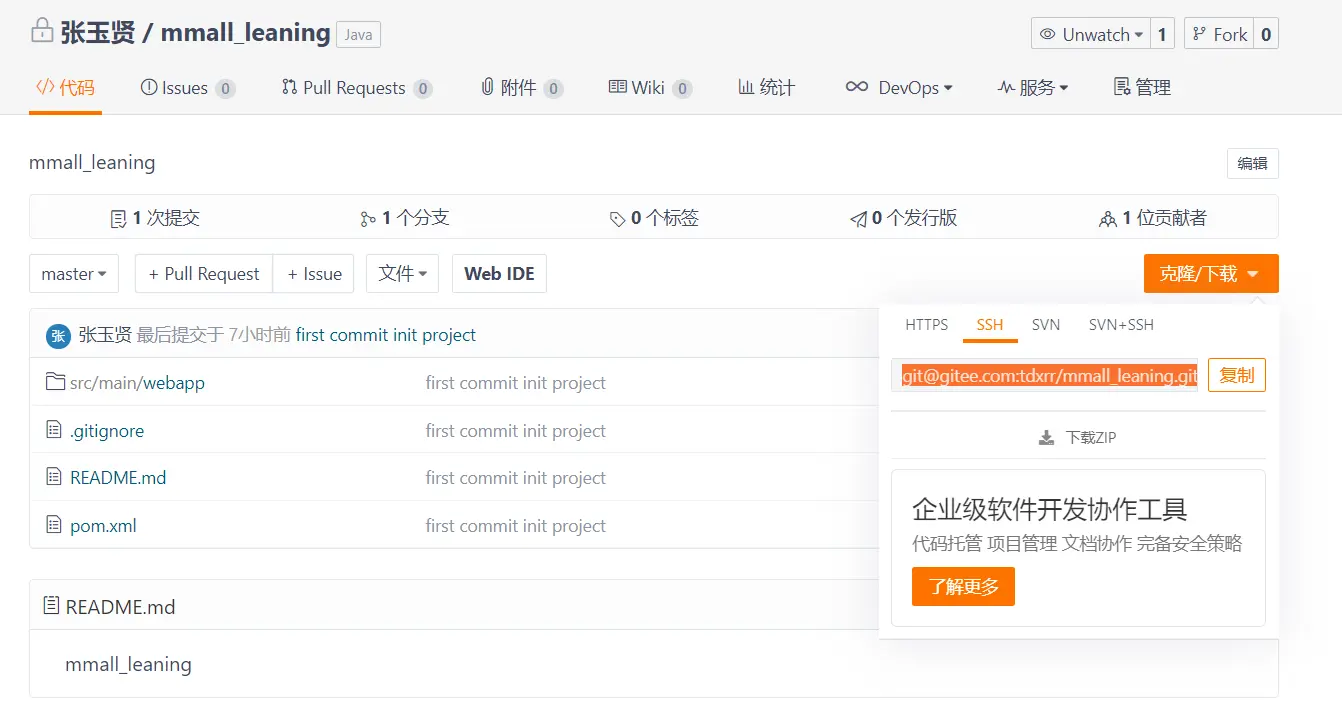The height and width of the screenshot is (712, 1342).
Task: Open the 附件 attachments tab
Action: coord(522,88)
